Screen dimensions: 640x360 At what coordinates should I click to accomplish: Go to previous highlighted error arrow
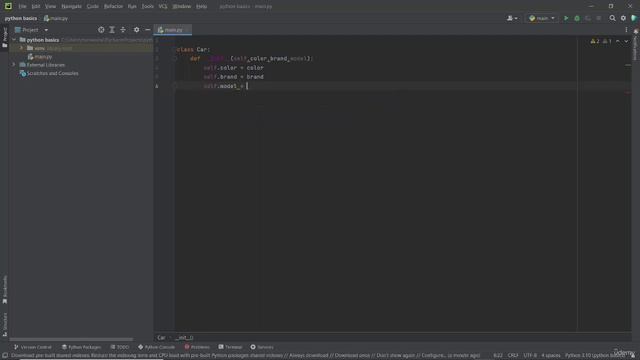[618, 41]
